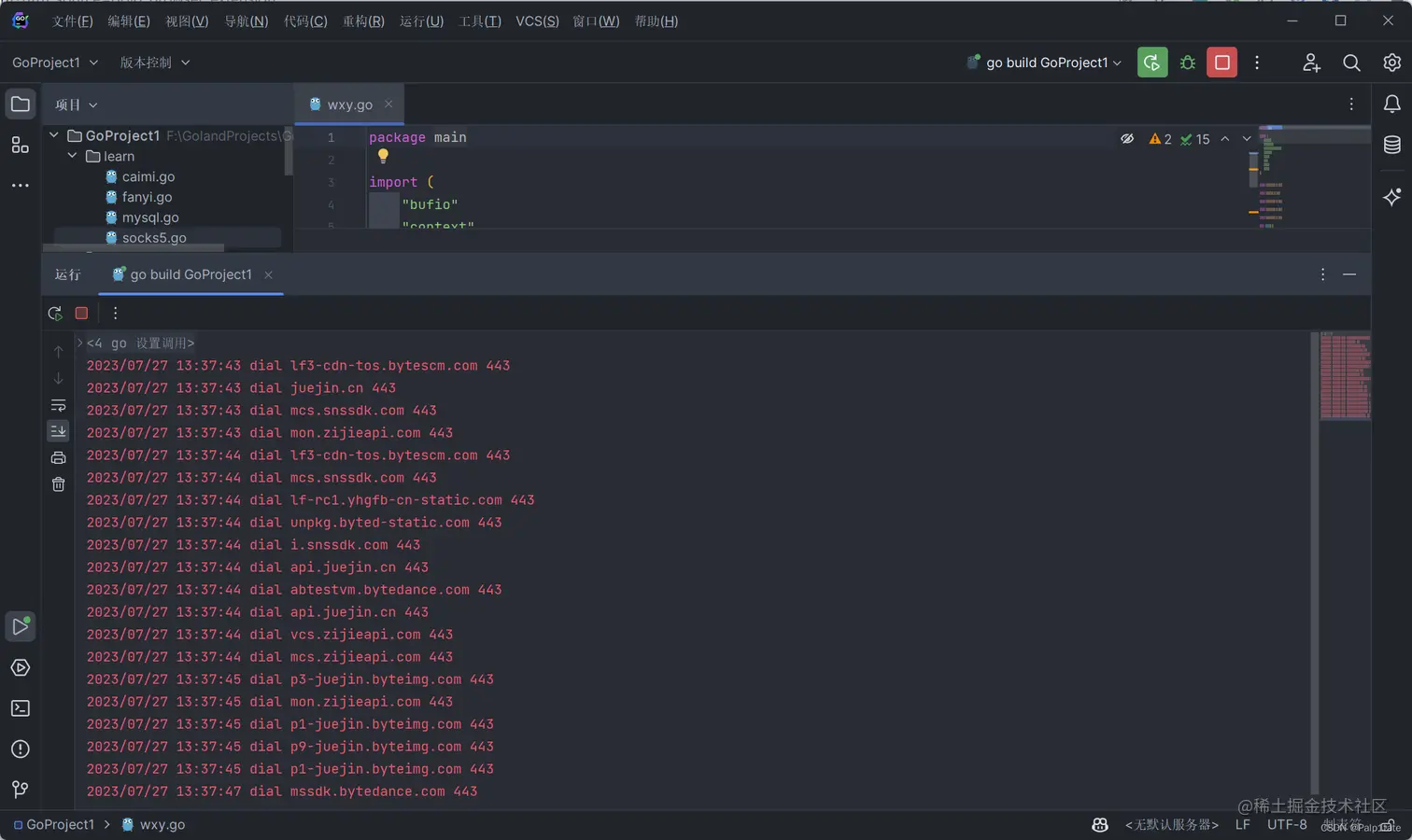1412x840 pixels.
Task: Open the 帮助(H) menu
Action: point(657,21)
